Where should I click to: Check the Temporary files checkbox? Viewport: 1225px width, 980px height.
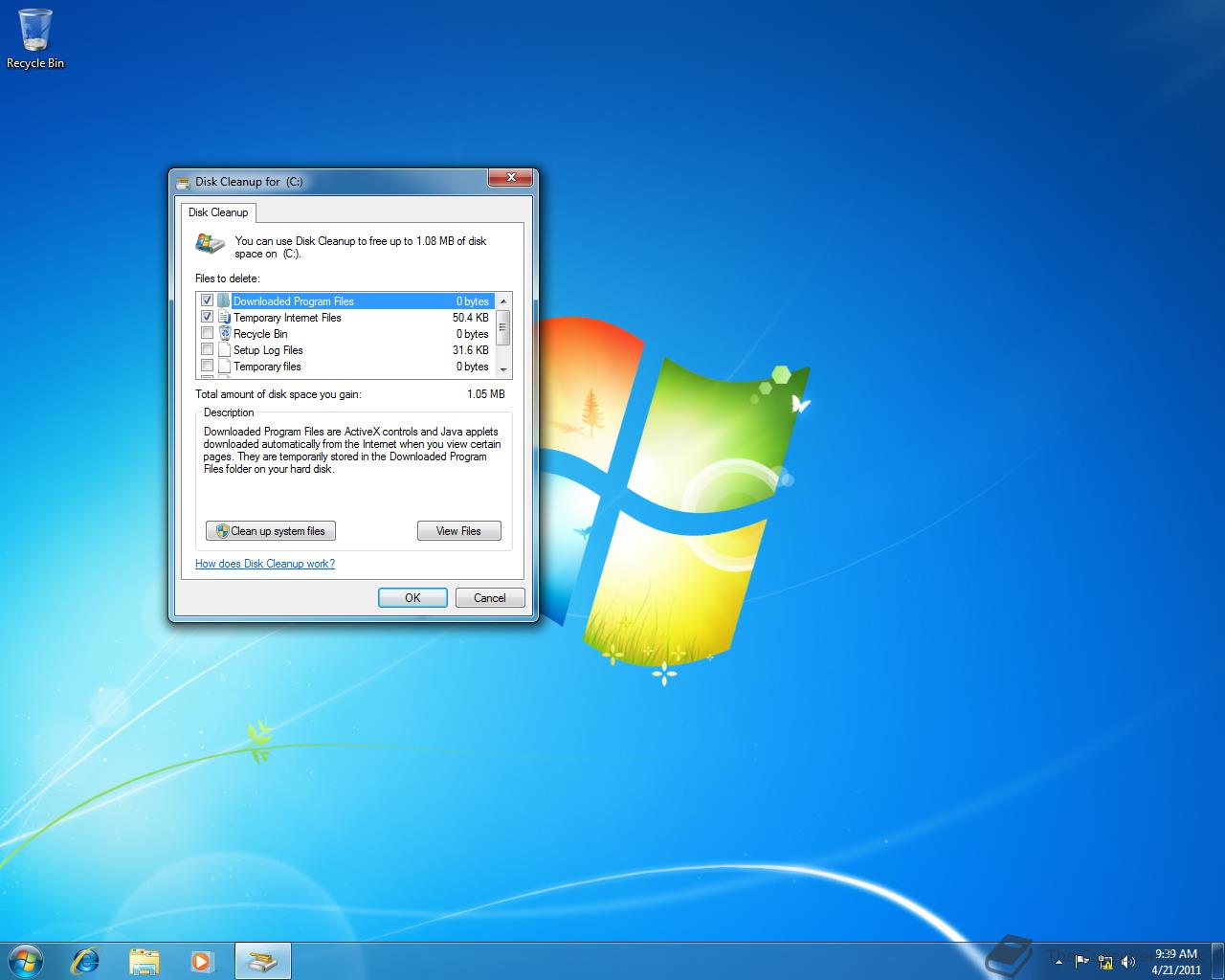point(207,366)
